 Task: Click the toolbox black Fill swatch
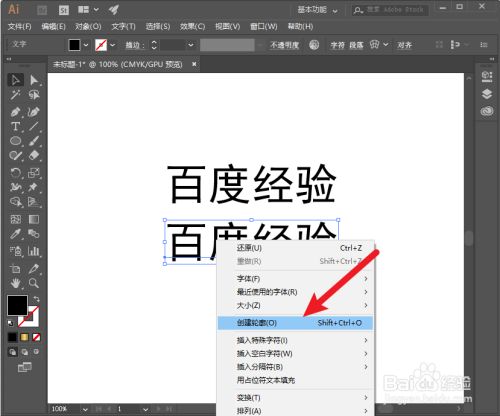(x=17, y=305)
